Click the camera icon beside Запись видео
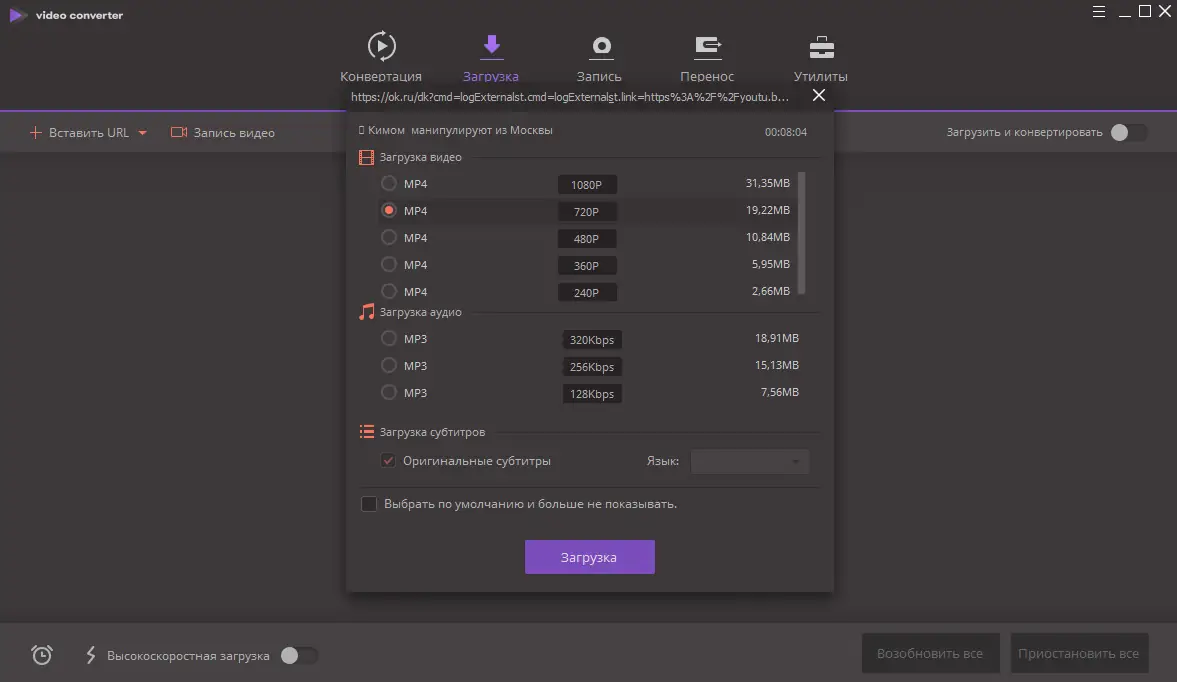This screenshot has height=682, width=1177. (179, 132)
